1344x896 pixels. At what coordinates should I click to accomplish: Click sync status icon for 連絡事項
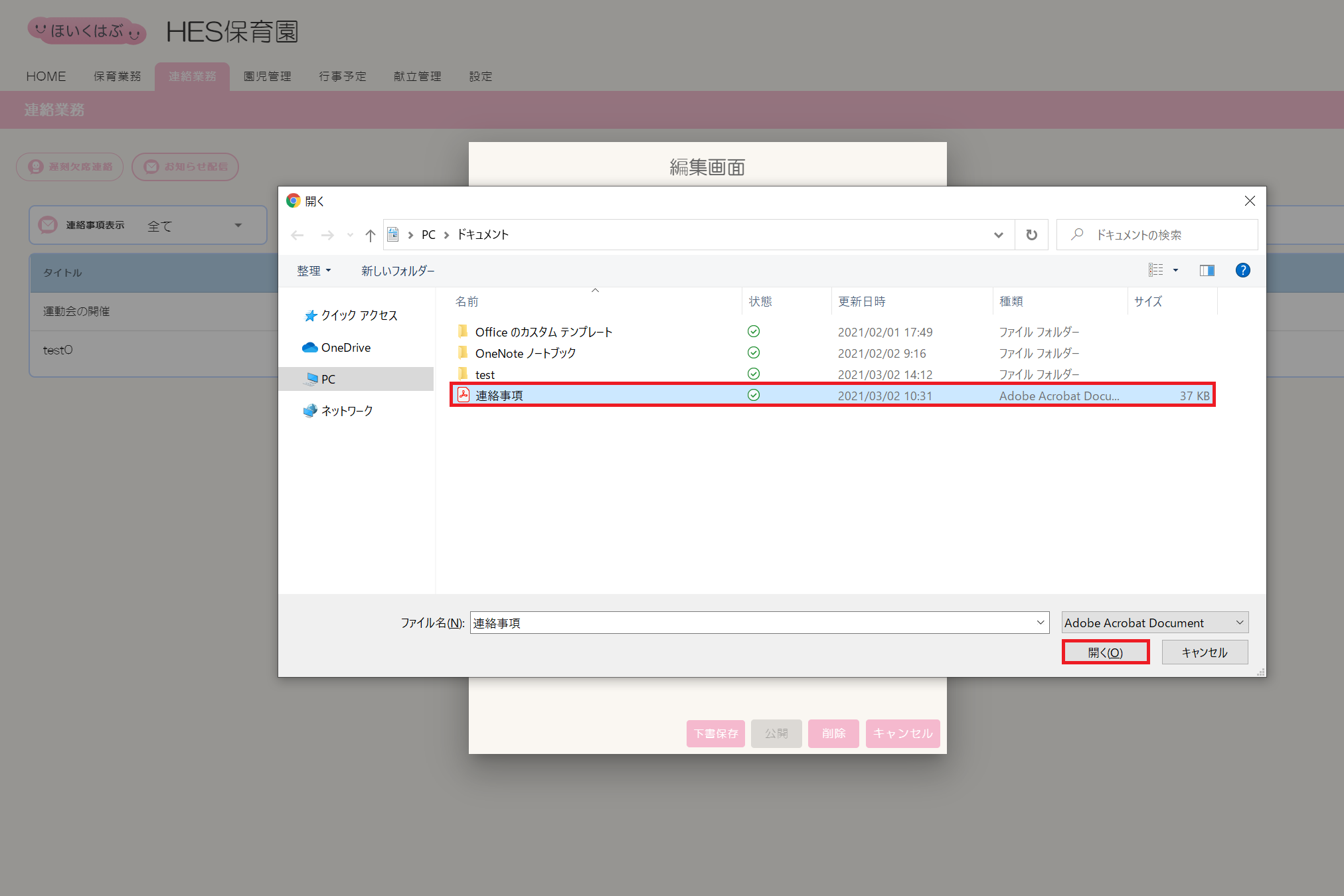[754, 395]
